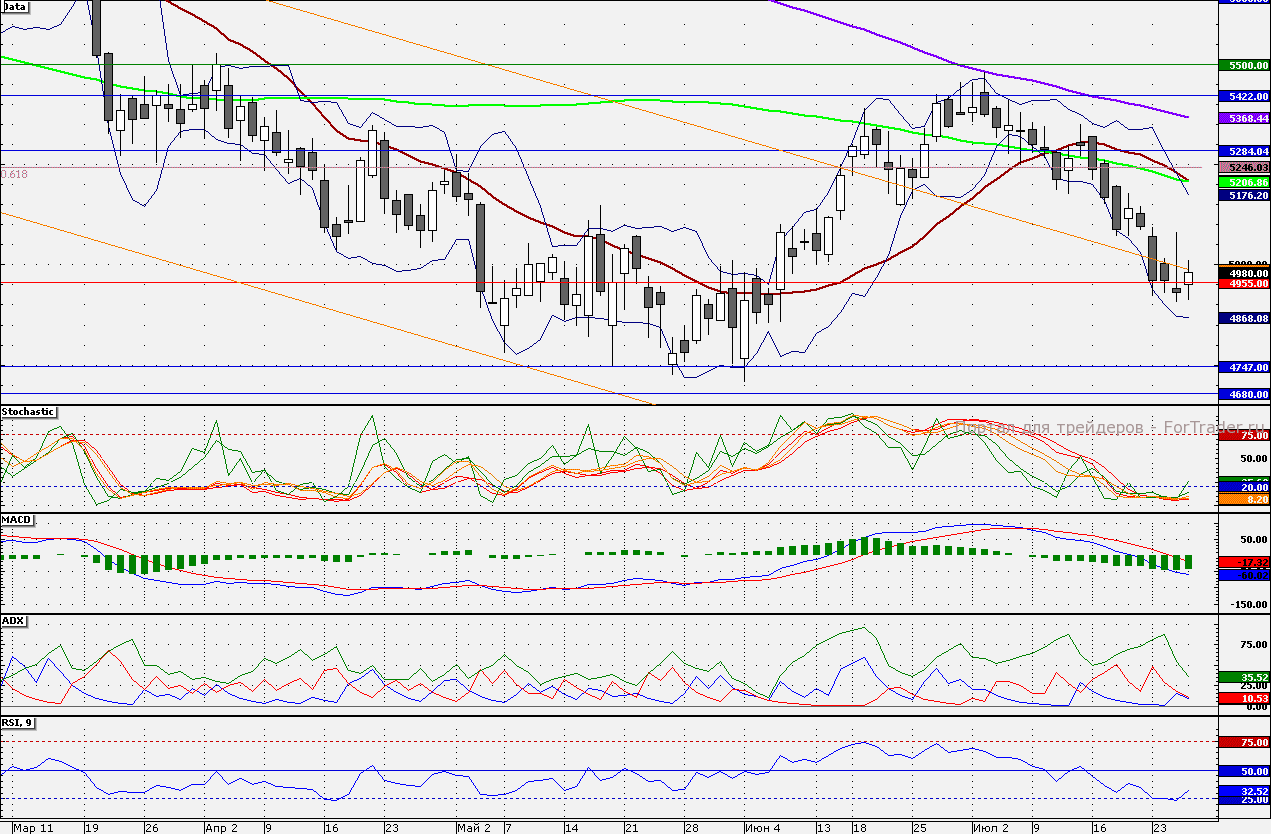Screen dimensions: 1271x834
Task: Select the 21 date tick on time axis
Action: click(x=630, y=828)
